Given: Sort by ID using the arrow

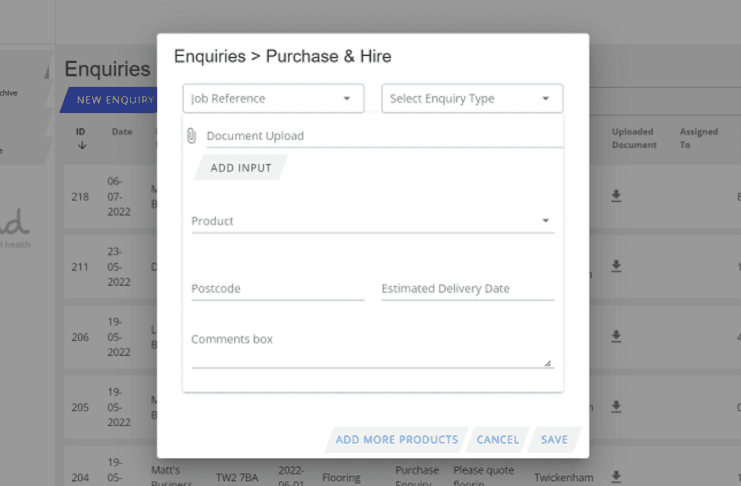Looking at the screenshot, I should (81, 145).
